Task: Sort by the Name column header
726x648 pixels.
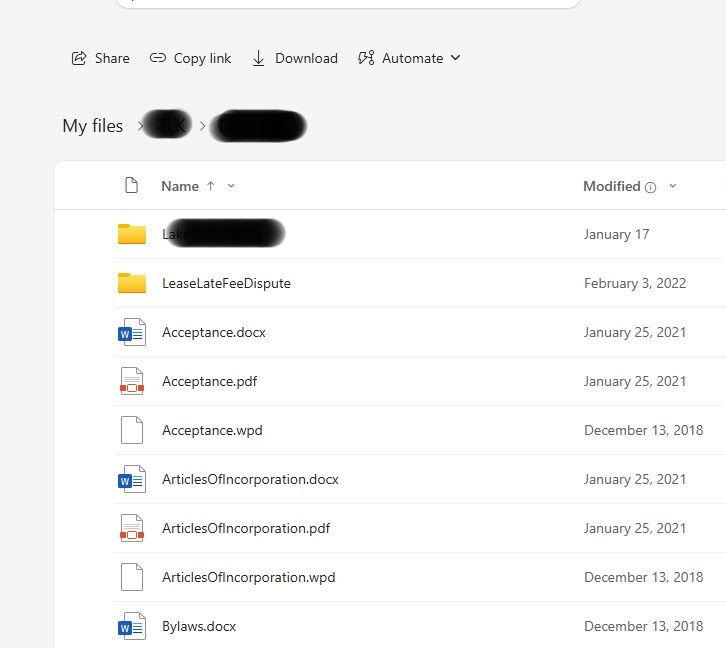Action: coord(180,186)
